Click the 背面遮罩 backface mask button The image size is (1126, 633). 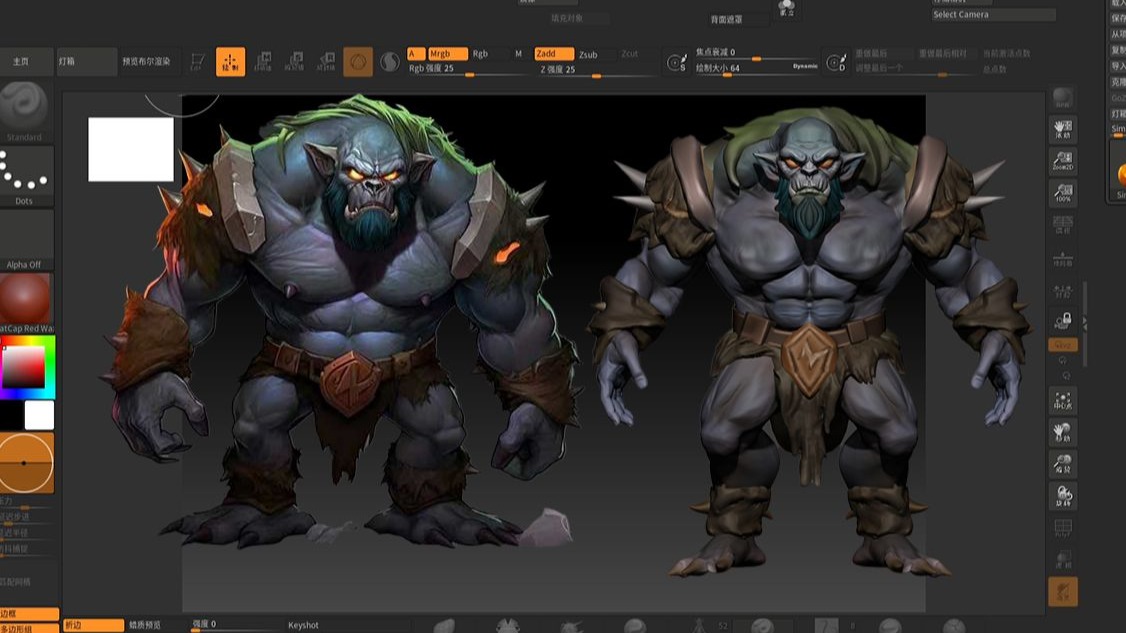coord(727,19)
